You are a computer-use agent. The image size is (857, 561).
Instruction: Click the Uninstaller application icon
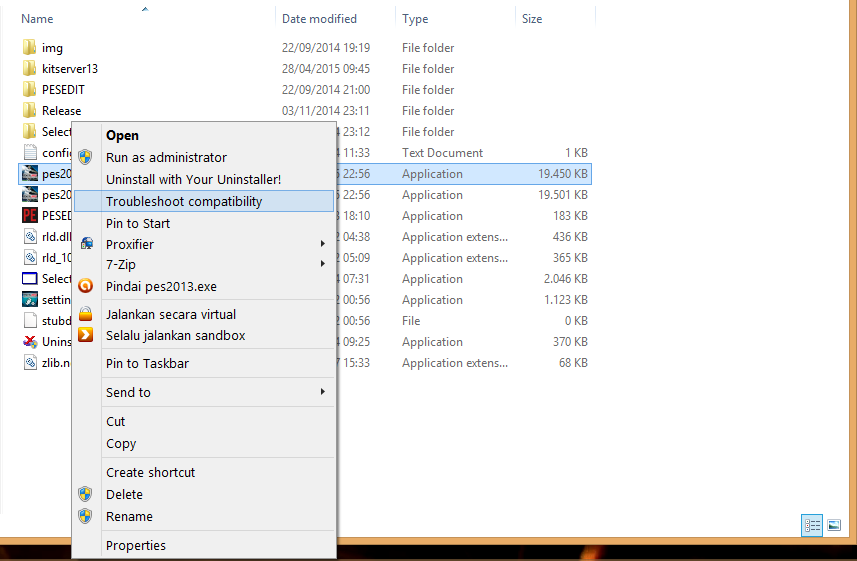pyautogui.click(x=30, y=342)
